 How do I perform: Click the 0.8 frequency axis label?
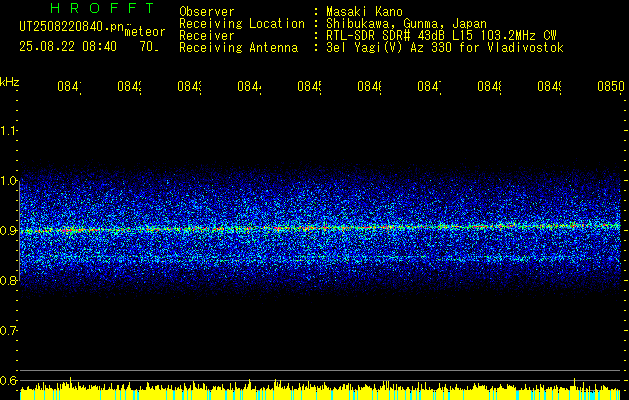coord(8,280)
